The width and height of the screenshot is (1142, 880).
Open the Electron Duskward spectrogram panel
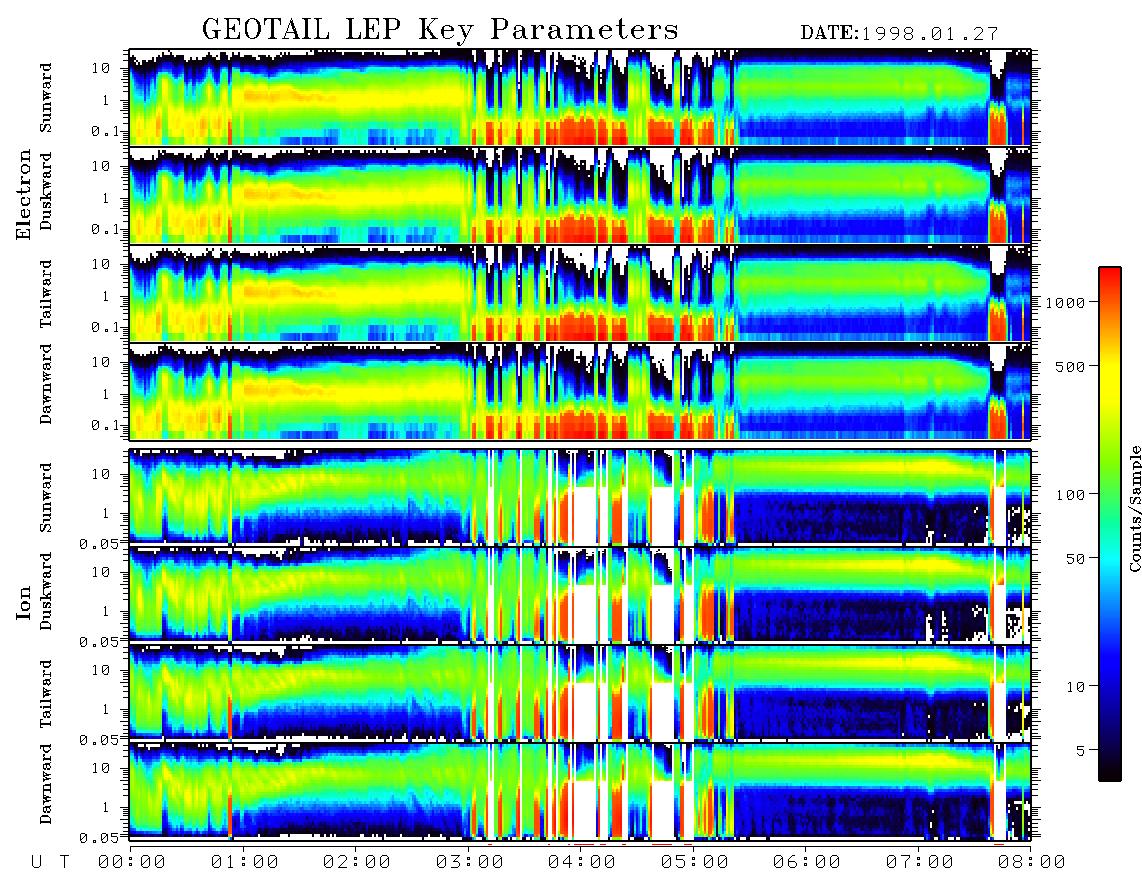point(580,195)
